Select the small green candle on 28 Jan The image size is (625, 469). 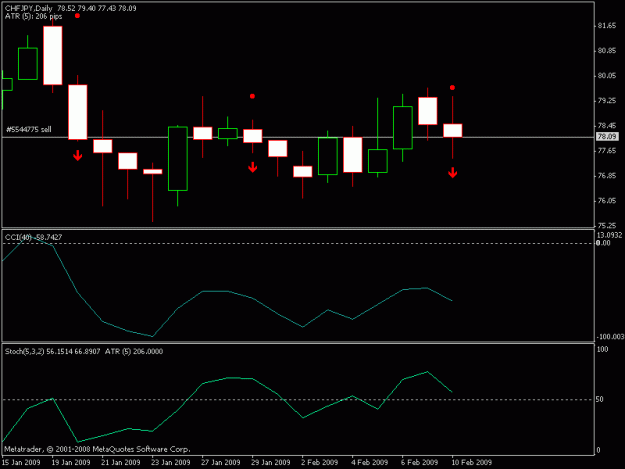(x=228, y=133)
